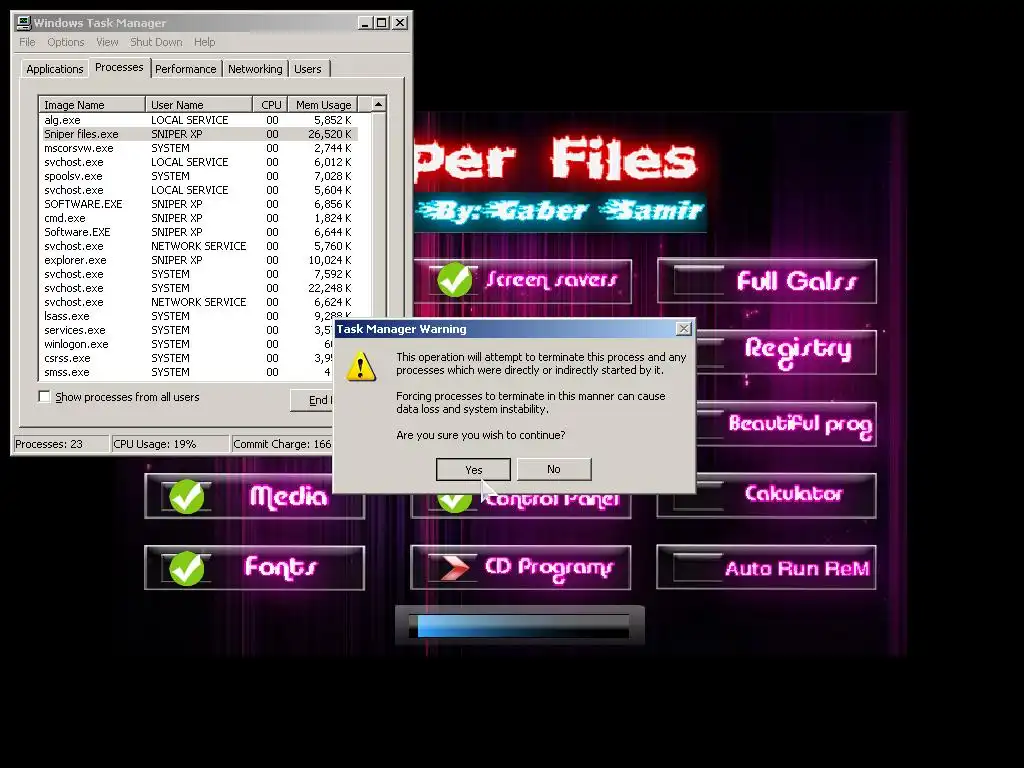This screenshot has height=768, width=1024.
Task: Switch to the Processes tab
Action: click(x=119, y=67)
